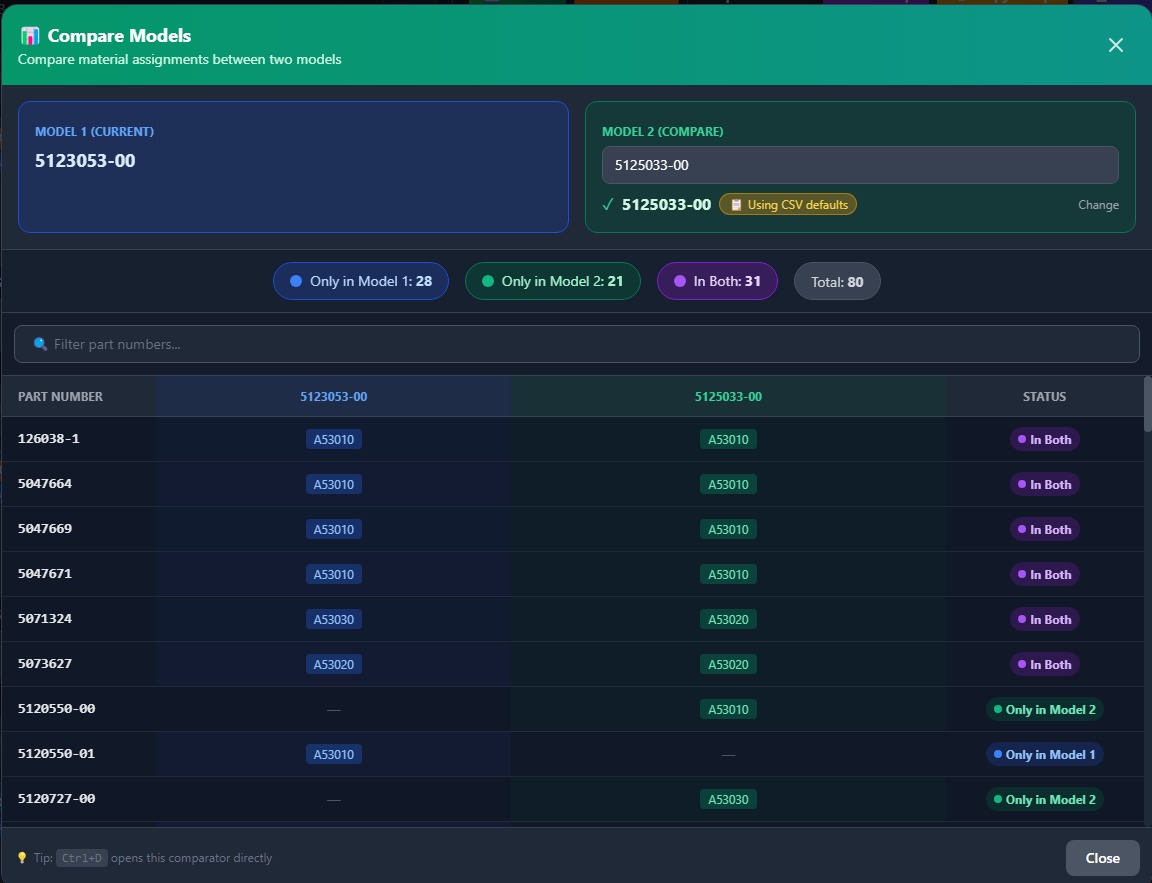1152x883 pixels.
Task: Click the Using CSV defaults badge
Action: click(788, 205)
